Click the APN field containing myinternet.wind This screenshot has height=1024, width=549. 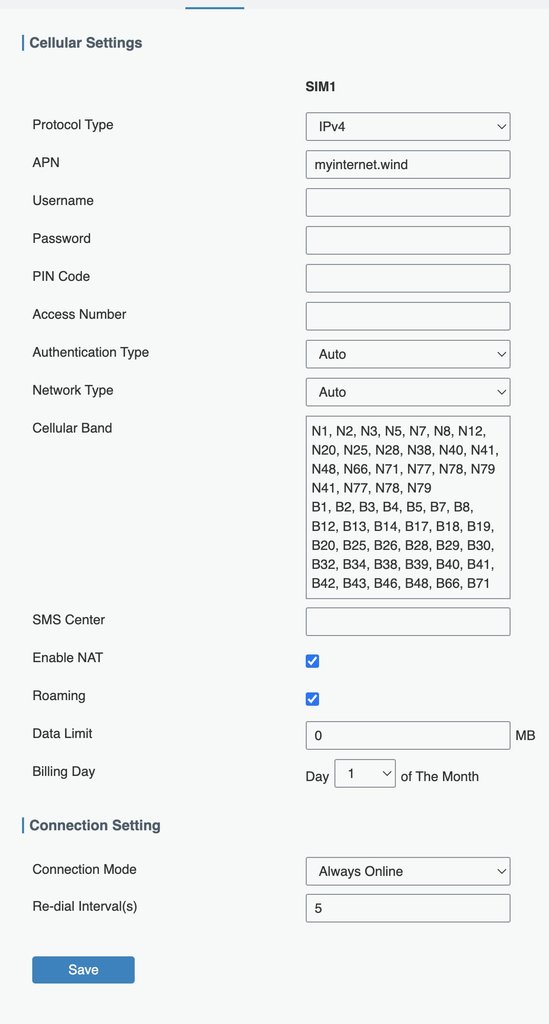pyautogui.click(x=407, y=165)
